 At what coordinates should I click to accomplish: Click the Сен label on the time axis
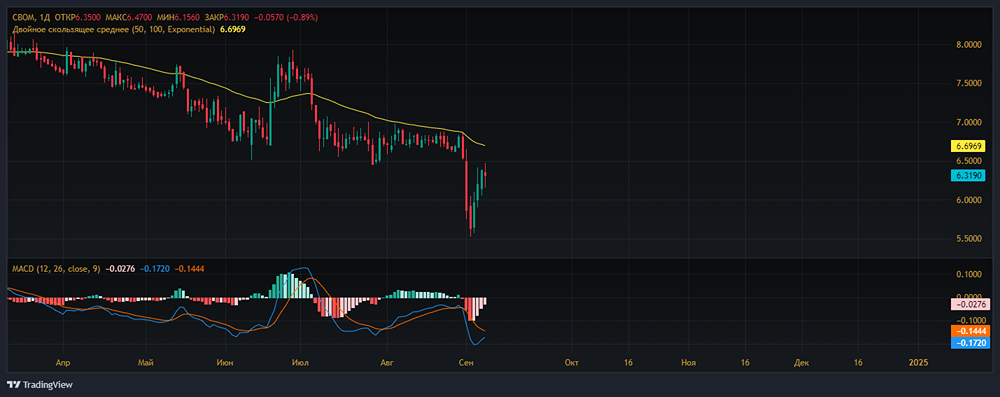[467, 363]
